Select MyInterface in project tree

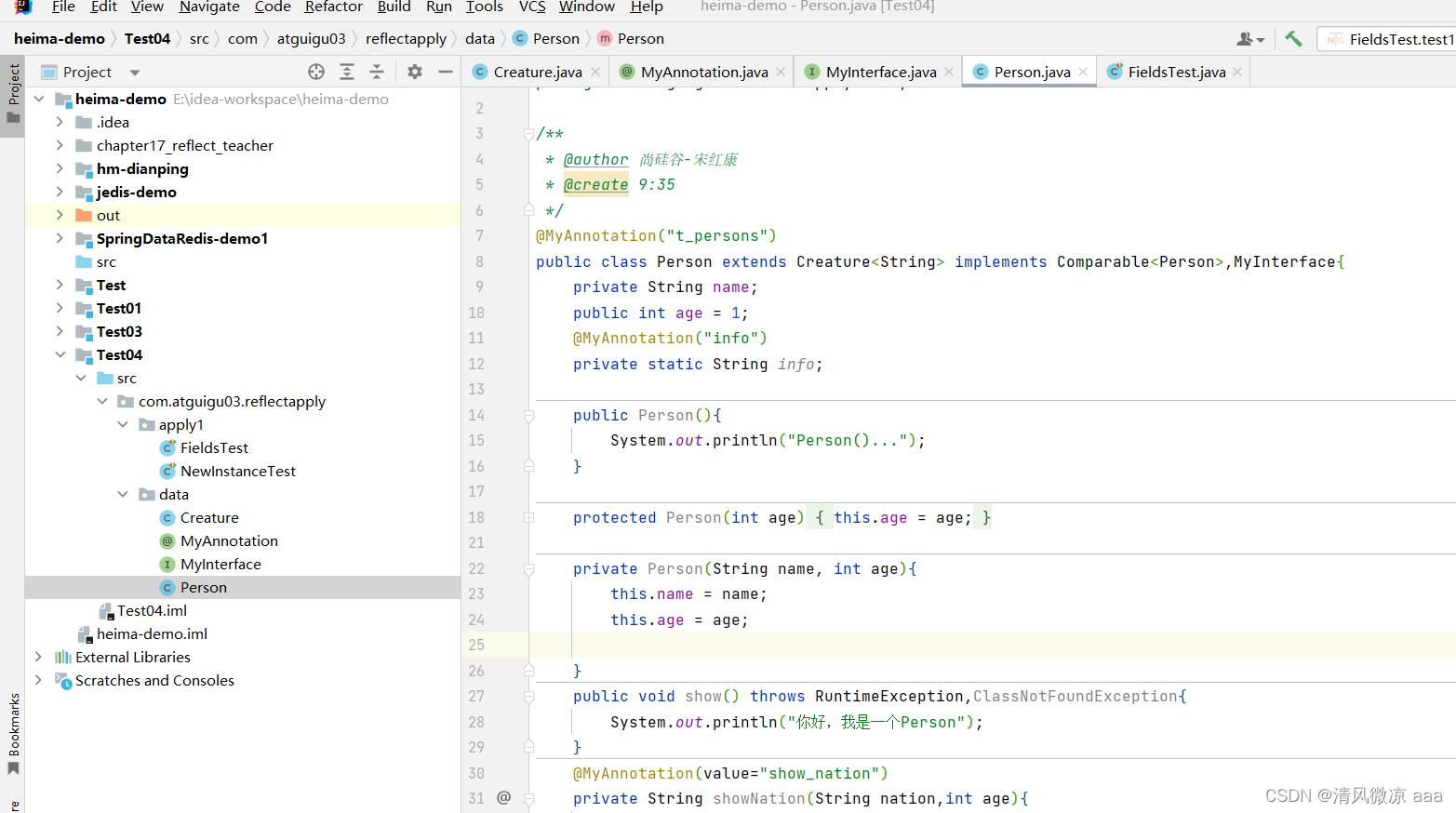(x=220, y=564)
